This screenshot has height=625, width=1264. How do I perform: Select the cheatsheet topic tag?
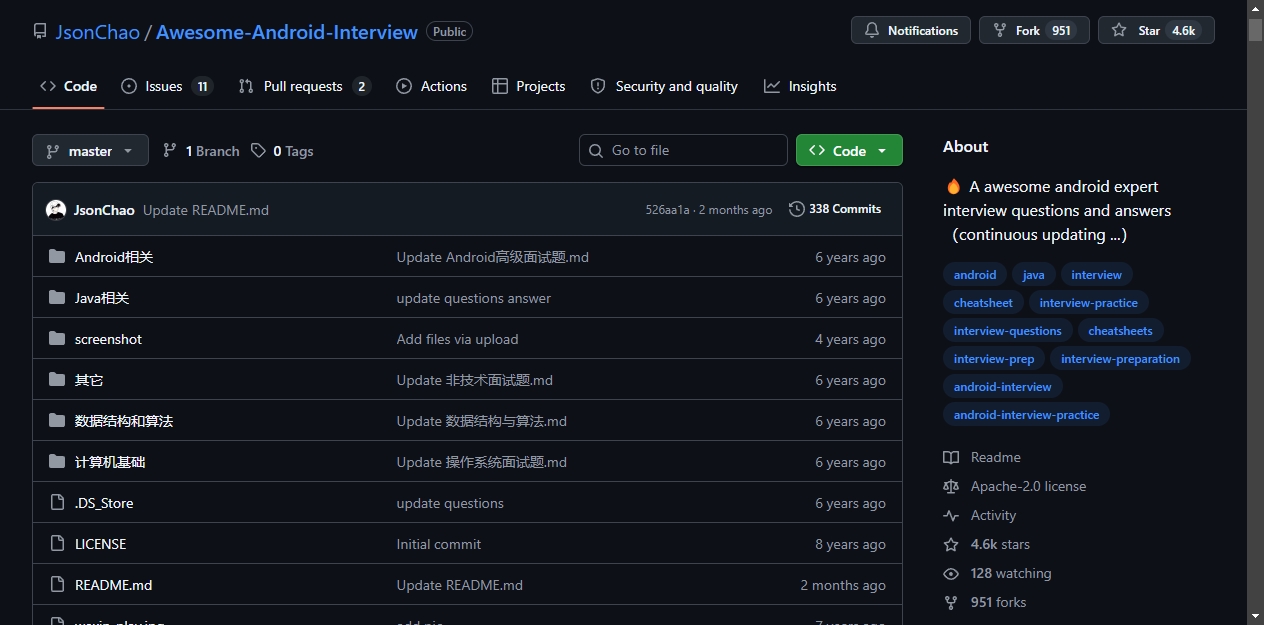[x=983, y=303]
